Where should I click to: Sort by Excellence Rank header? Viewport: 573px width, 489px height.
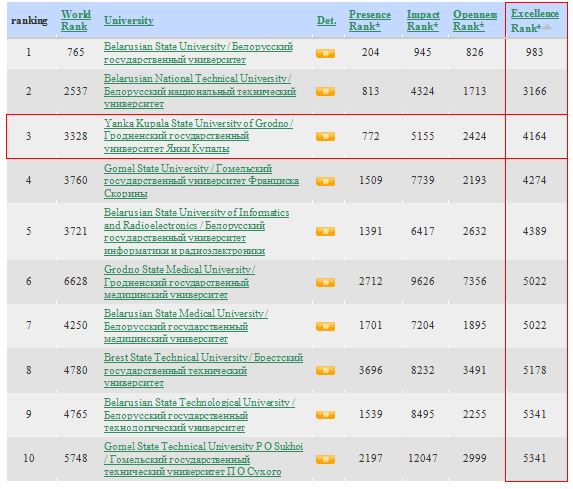point(534,20)
